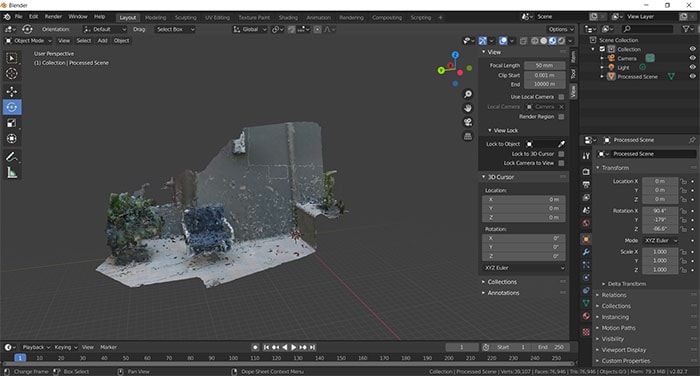Viewport: 700px width, 376px height.
Task: Enable Lock Camera to View checkbox
Action: coord(561,163)
